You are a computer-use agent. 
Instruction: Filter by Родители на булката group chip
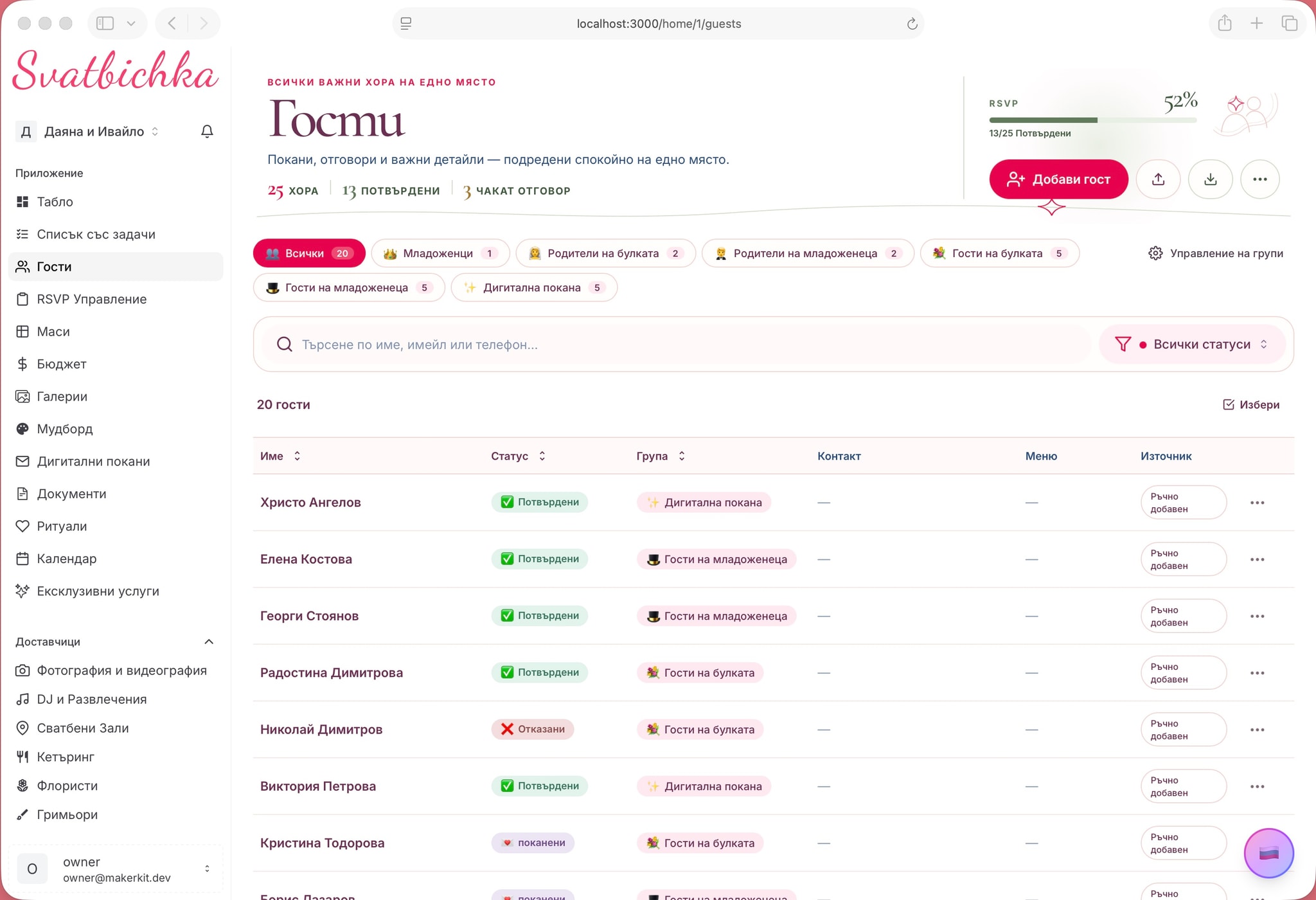(605, 253)
